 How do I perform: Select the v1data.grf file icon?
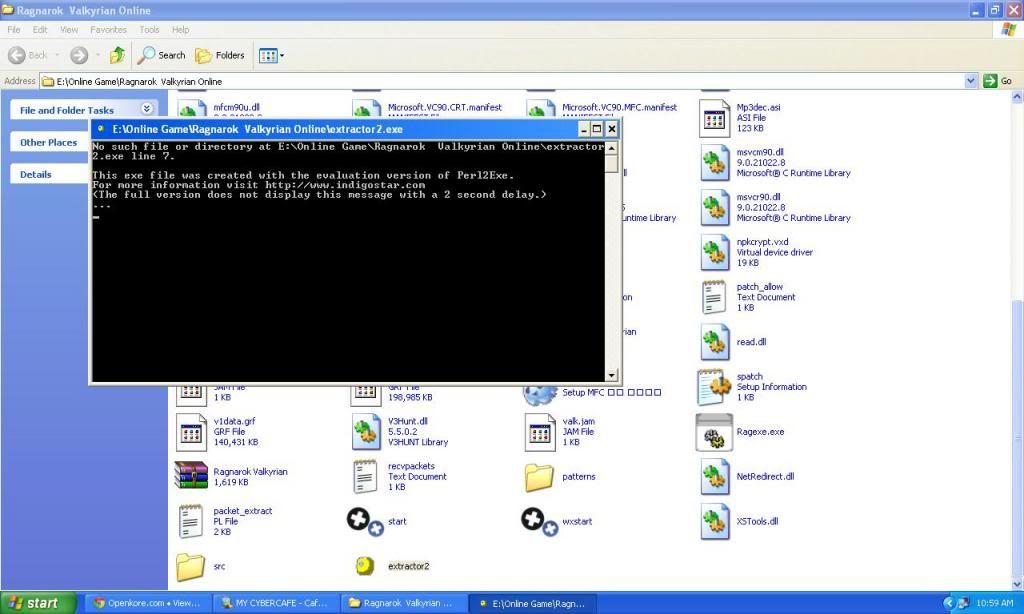click(x=191, y=432)
